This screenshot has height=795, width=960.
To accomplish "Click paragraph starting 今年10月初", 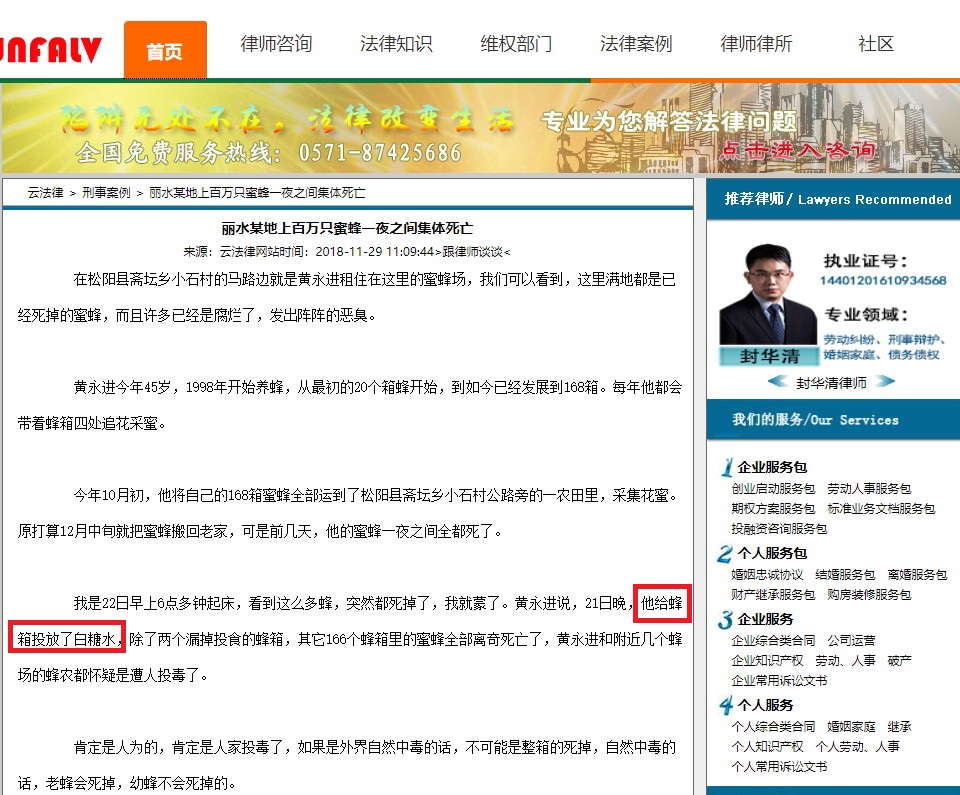I will pyautogui.click(x=349, y=513).
